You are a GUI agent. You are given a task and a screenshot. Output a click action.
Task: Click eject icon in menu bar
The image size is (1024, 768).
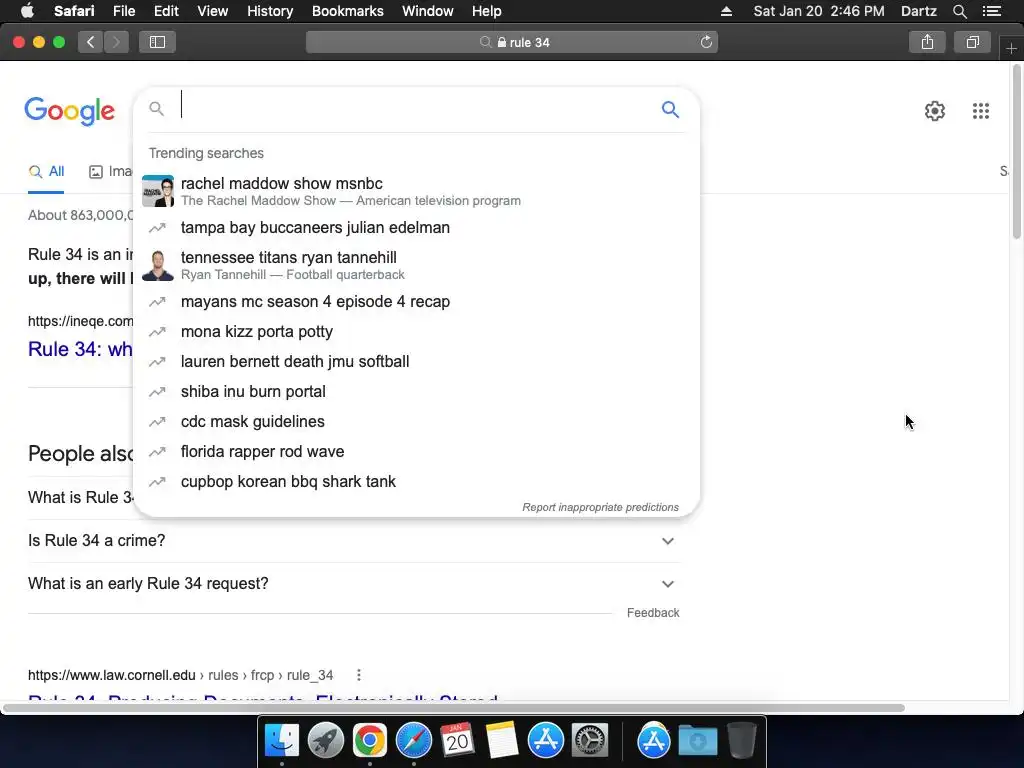pyautogui.click(x=726, y=11)
